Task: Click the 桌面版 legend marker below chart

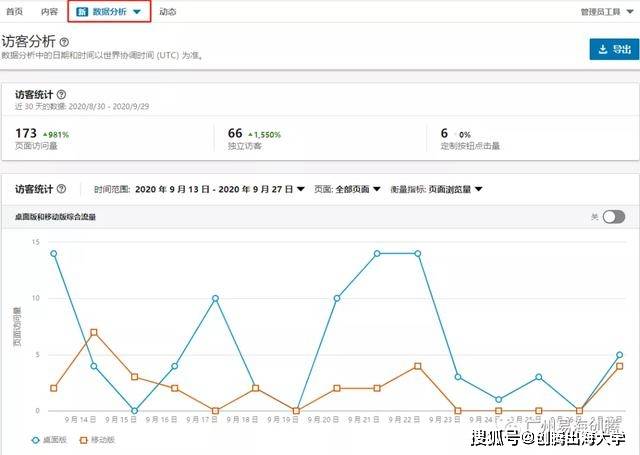Action: point(20,440)
